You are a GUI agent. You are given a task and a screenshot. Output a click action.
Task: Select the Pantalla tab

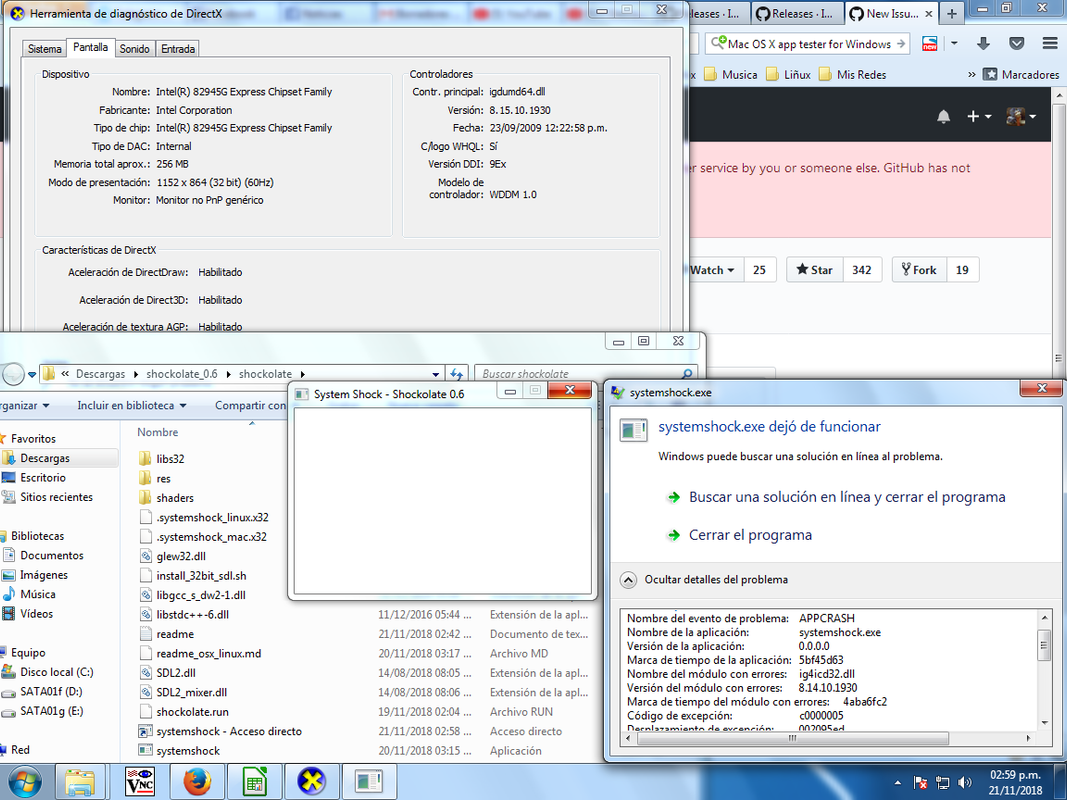[91, 48]
